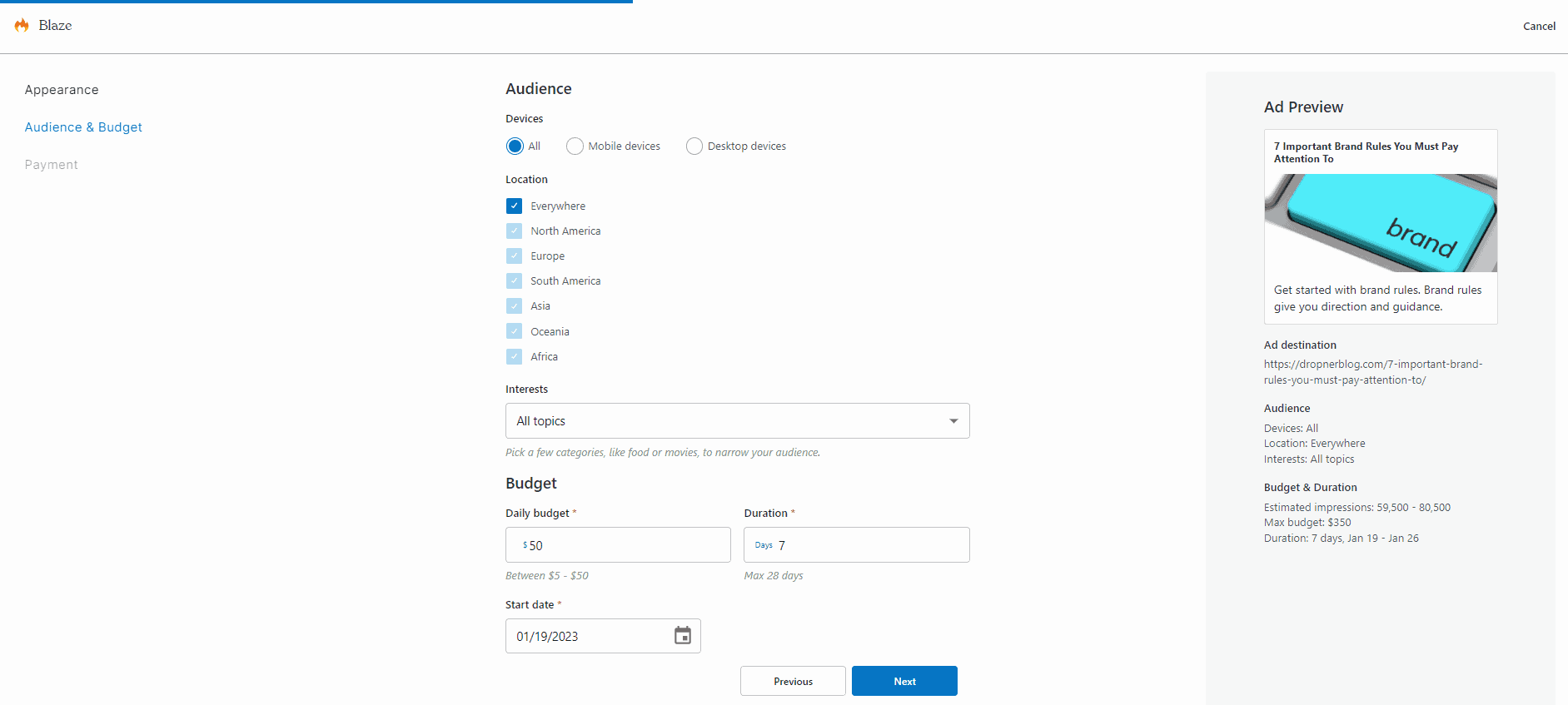The height and width of the screenshot is (705, 1568).
Task: Toggle the Europe location checkbox
Action: 515,256
